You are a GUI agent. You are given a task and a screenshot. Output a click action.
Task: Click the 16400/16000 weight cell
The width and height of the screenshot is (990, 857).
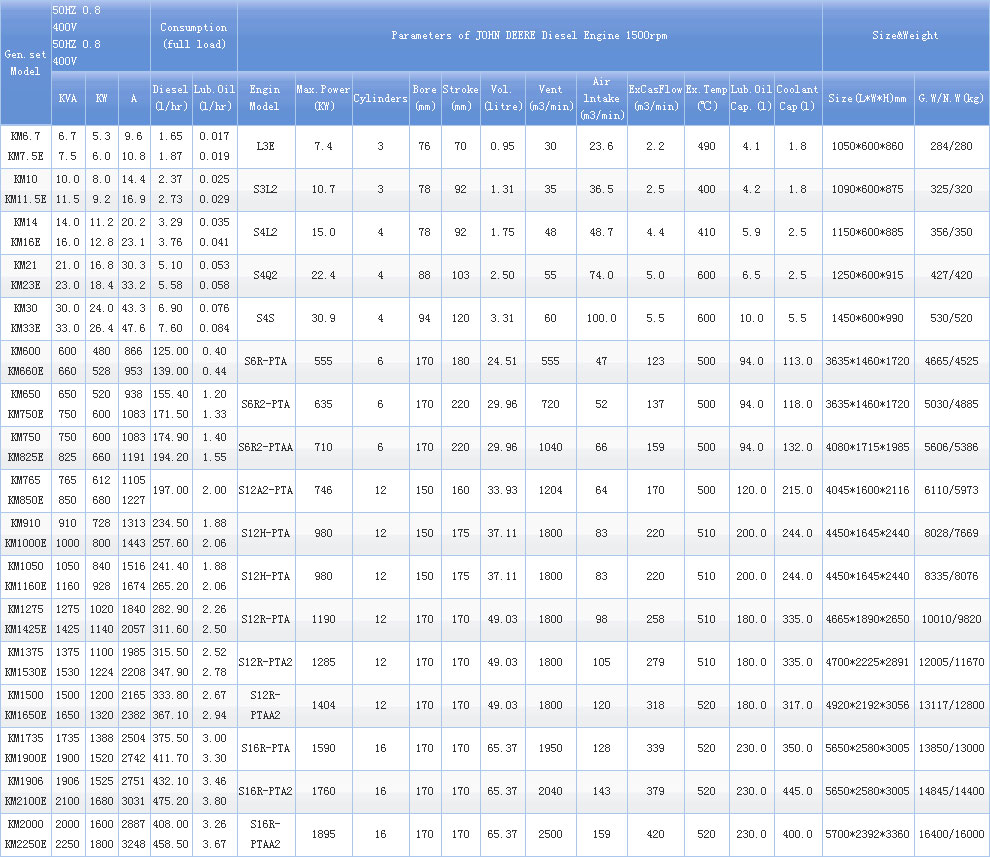951,834
